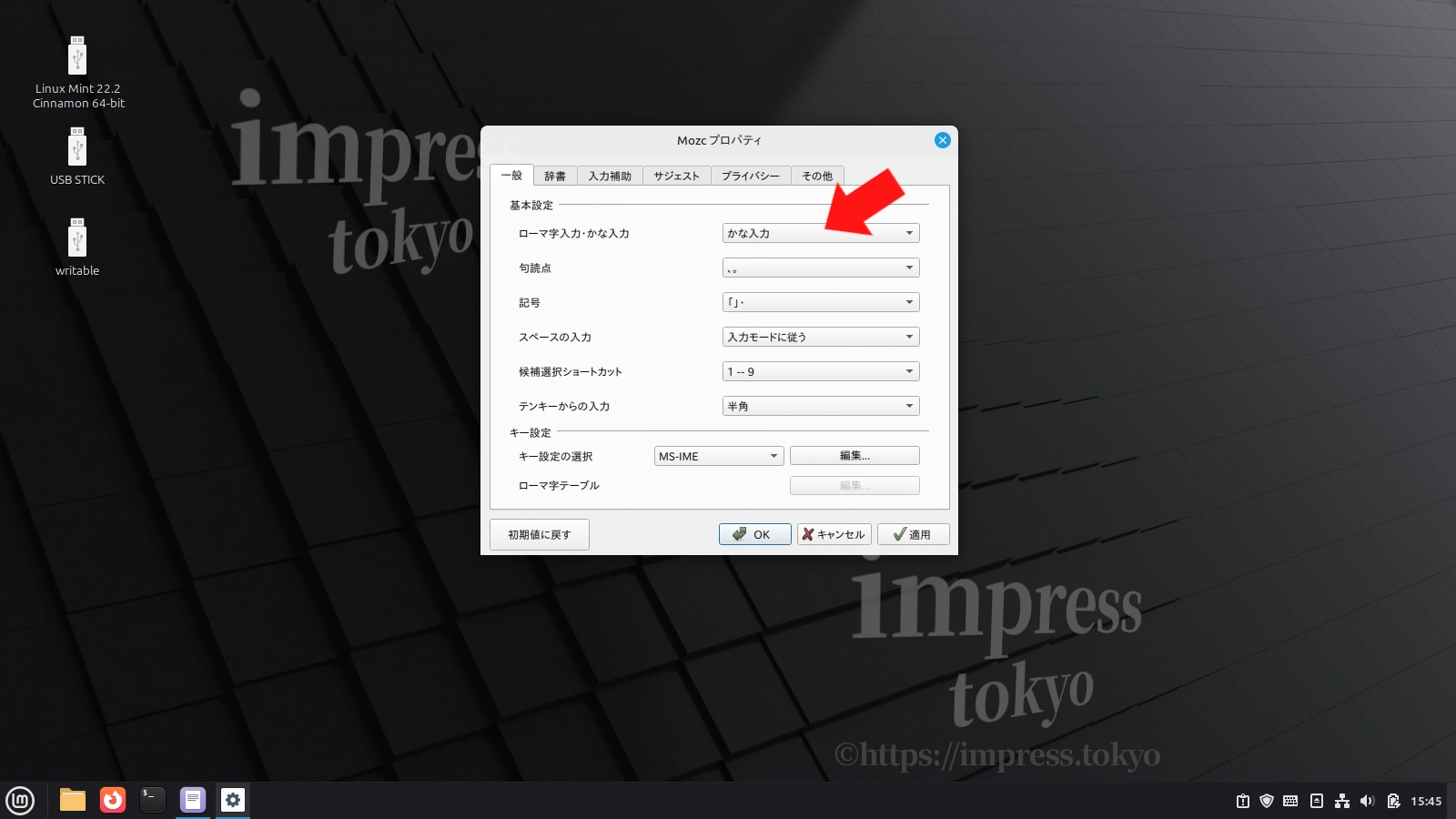The height and width of the screenshot is (819, 1456).
Task: Open the 15:45 clock calendar
Action: 1426,802
